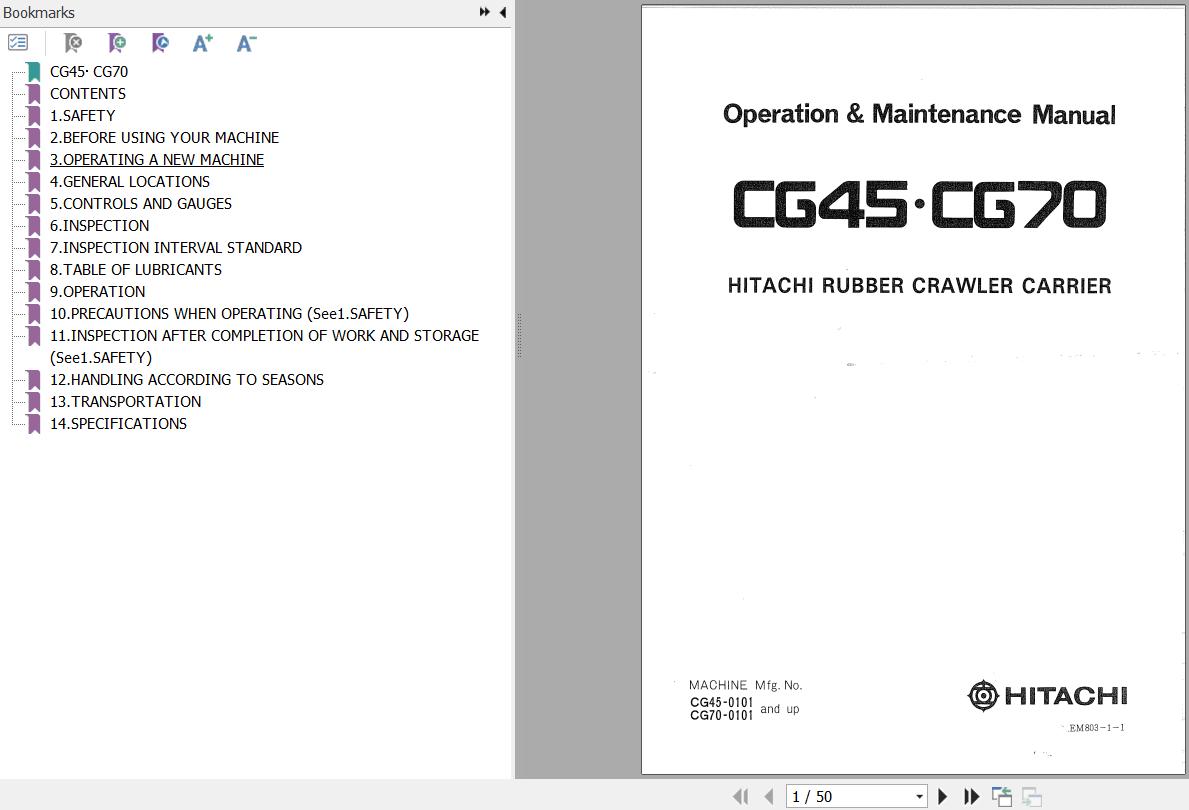Click the panel splitter handle between bookmarks and page

pyautogui.click(x=519, y=334)
